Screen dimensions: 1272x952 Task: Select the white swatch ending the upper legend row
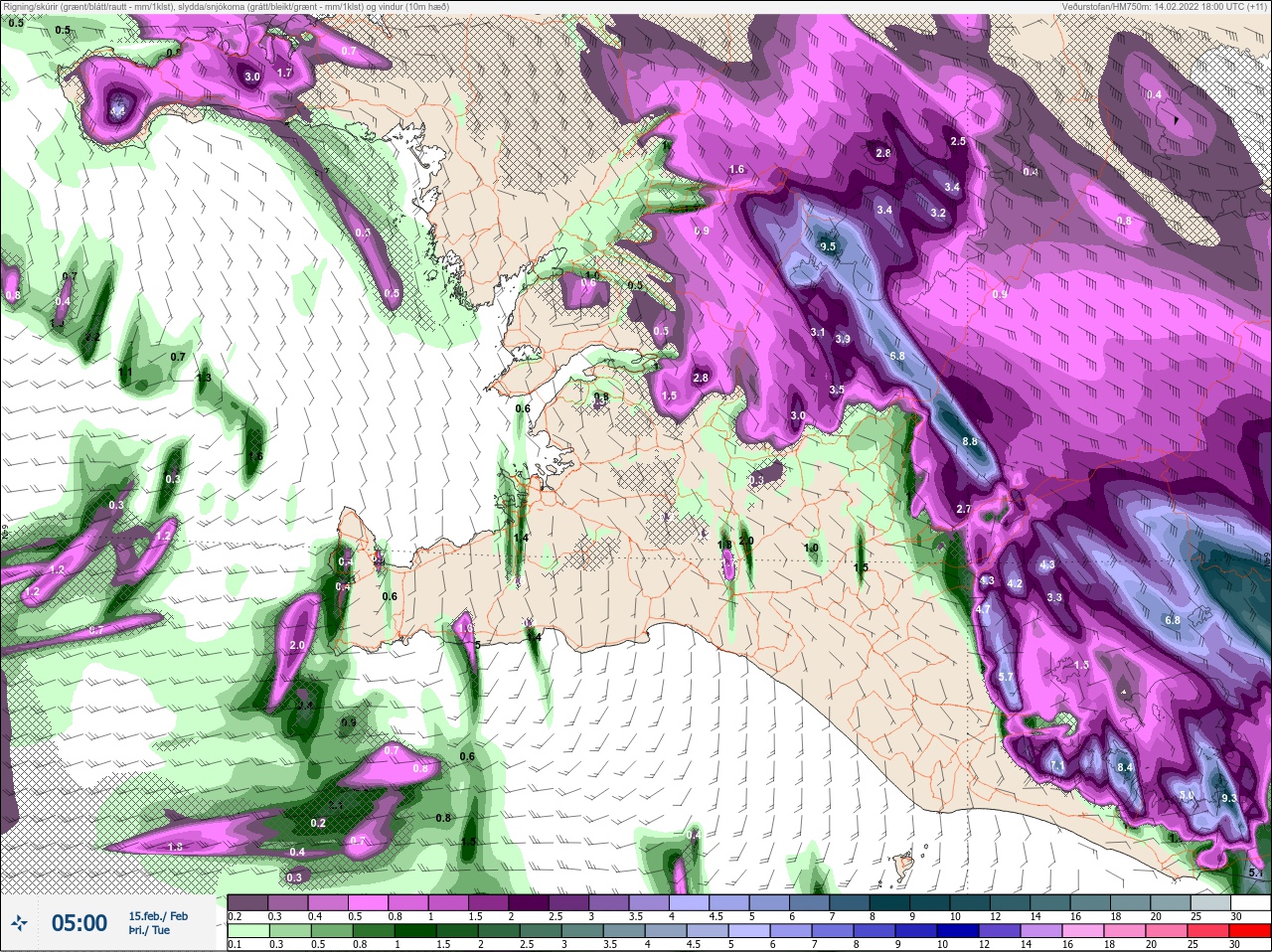click(x=1249, y=903)
